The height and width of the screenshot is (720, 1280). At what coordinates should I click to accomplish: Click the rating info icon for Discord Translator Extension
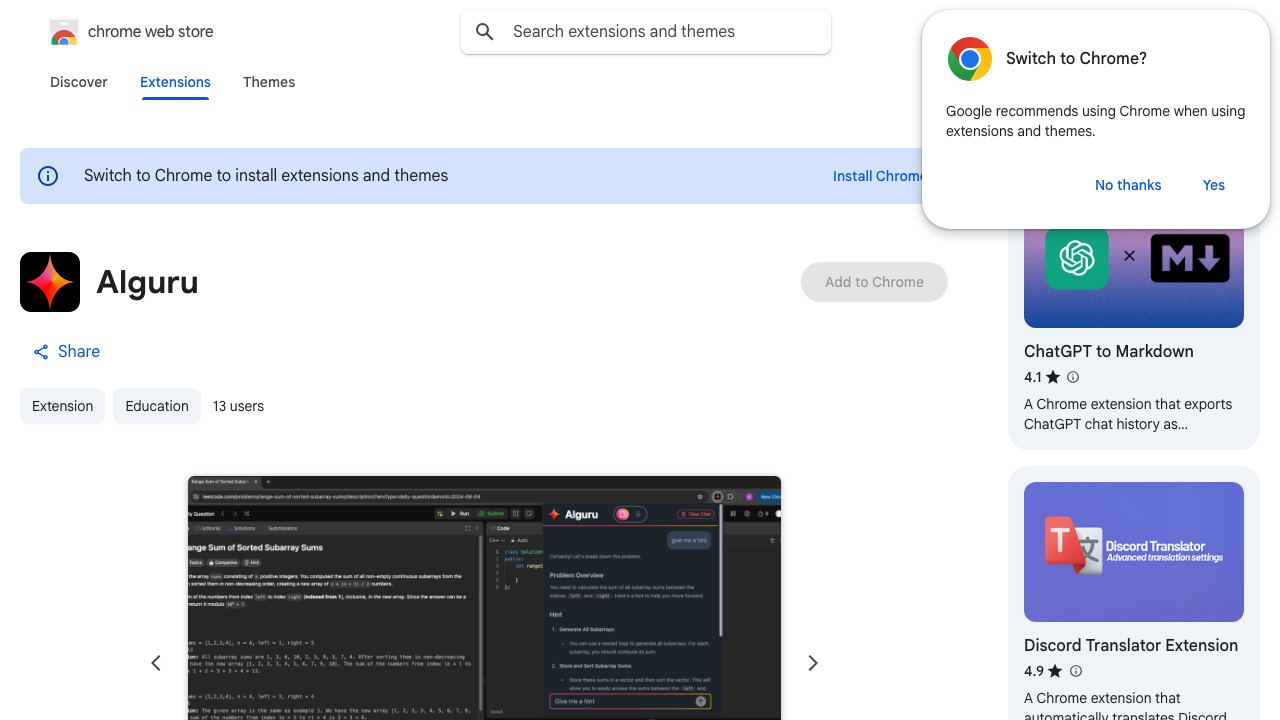point(1076,671)
